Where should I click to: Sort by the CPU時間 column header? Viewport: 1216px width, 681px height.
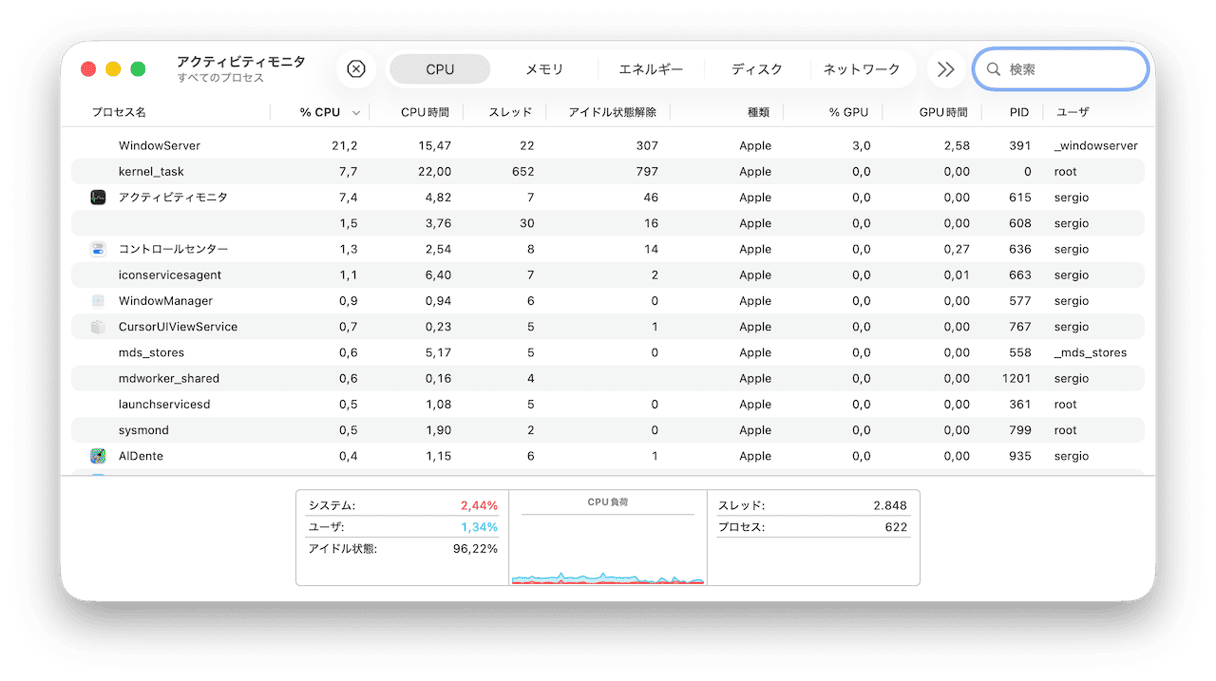(425, 113)
